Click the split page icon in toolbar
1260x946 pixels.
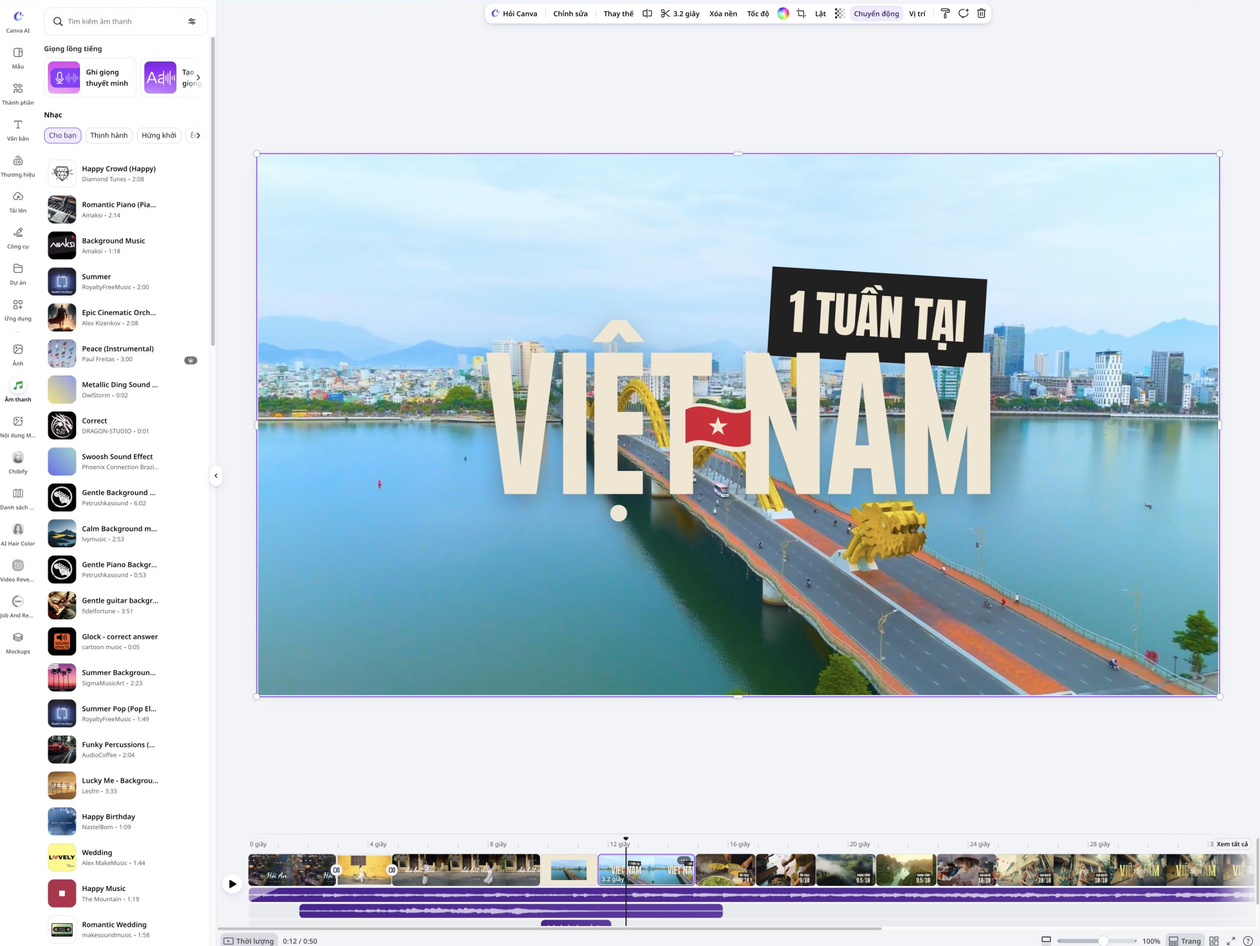coord(647,14)
